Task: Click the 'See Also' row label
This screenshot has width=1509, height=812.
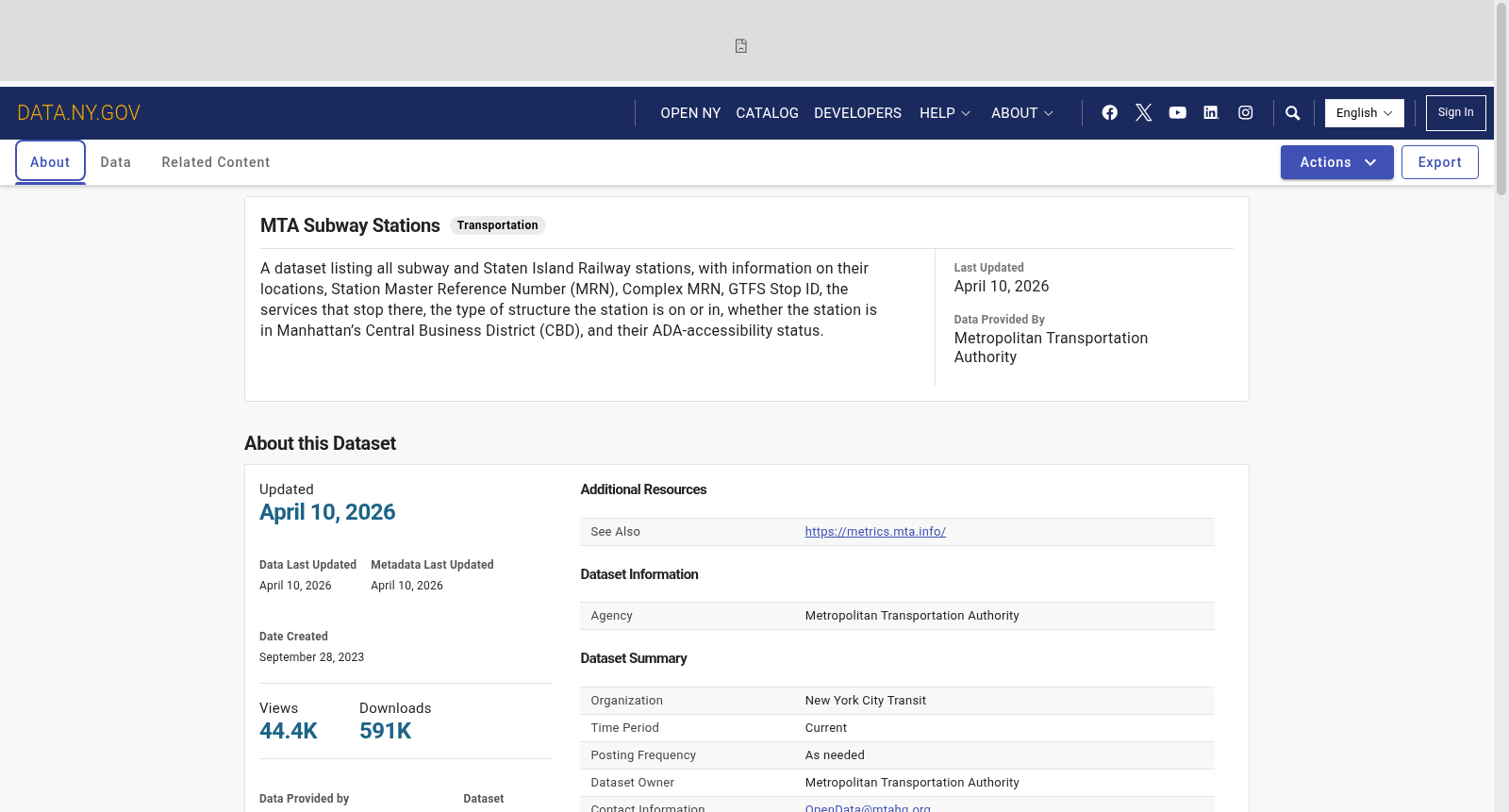Action: tap(615, 532)
